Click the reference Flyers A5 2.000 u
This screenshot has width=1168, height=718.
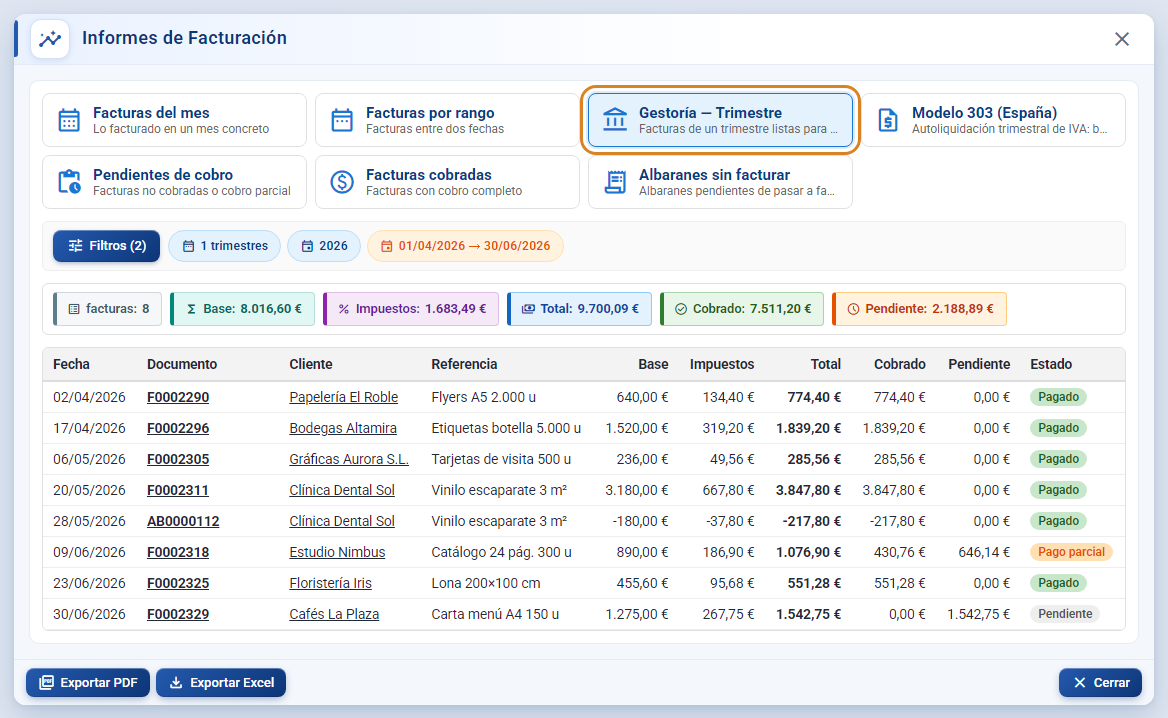point(483,397)
